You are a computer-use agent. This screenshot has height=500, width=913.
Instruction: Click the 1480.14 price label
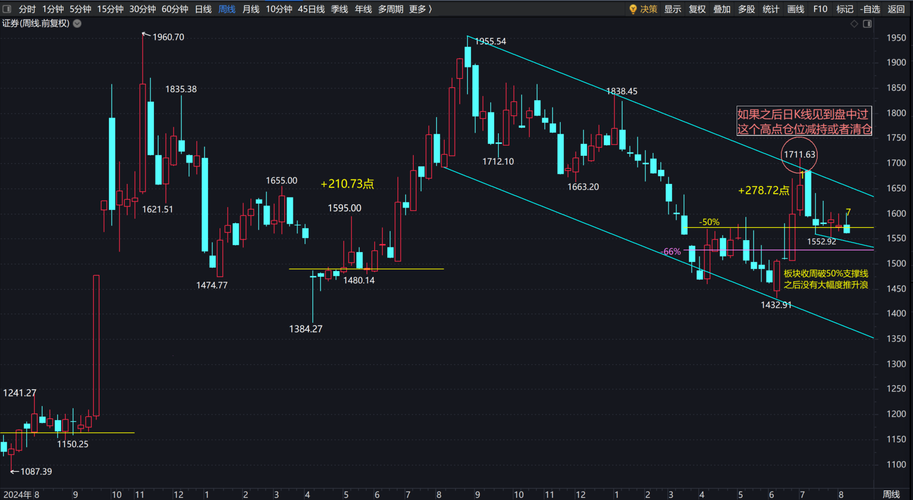pos(359,281)
